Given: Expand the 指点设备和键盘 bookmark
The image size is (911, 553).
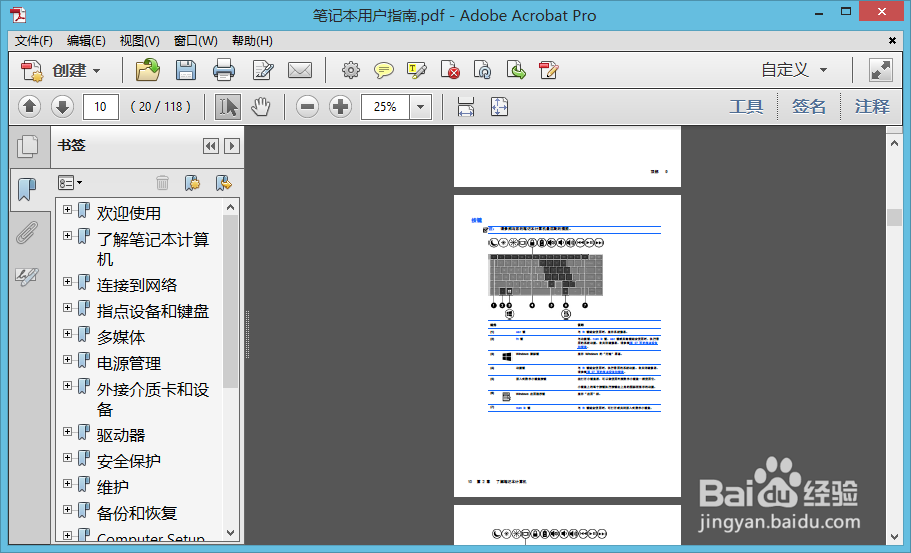Looking at the screenshot, I should 67,307.
